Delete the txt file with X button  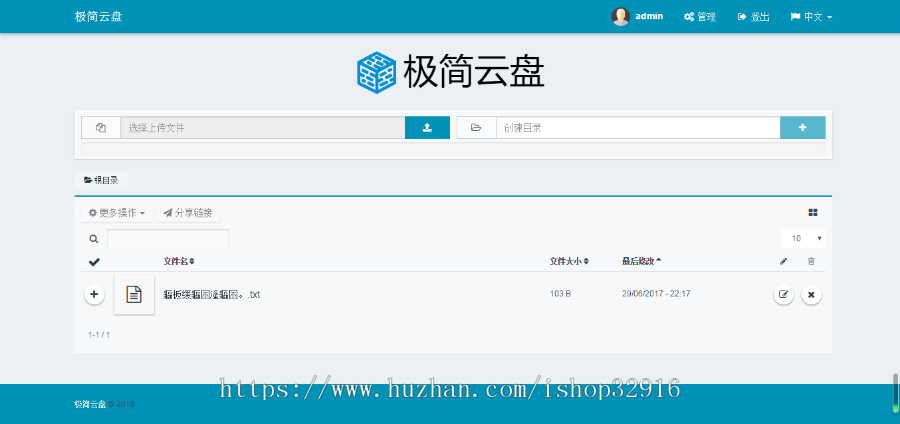[811, 295]
